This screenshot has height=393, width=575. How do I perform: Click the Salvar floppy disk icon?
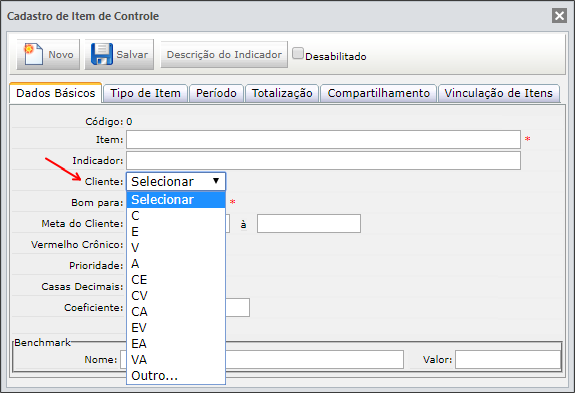pyautogui.click(x=102, y=54)
